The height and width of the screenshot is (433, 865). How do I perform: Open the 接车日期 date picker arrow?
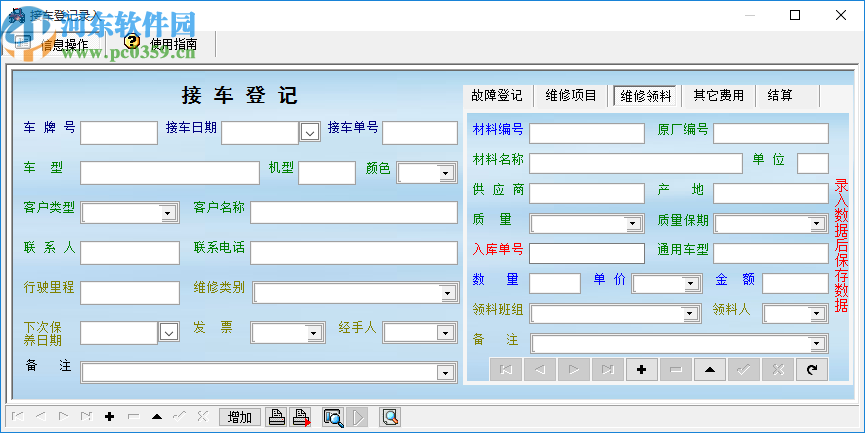point(310,132)
